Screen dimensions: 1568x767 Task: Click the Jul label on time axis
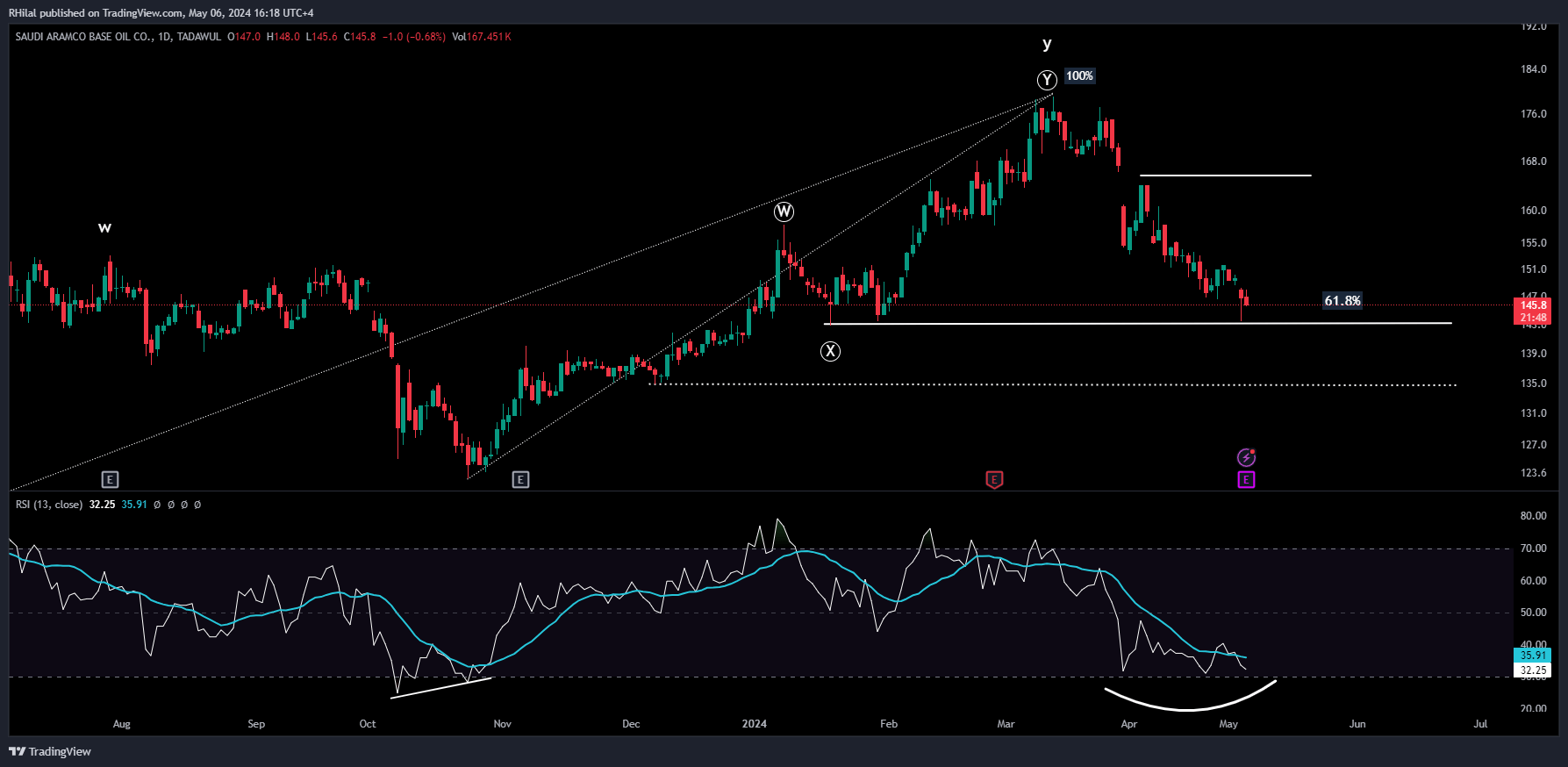1480,724
